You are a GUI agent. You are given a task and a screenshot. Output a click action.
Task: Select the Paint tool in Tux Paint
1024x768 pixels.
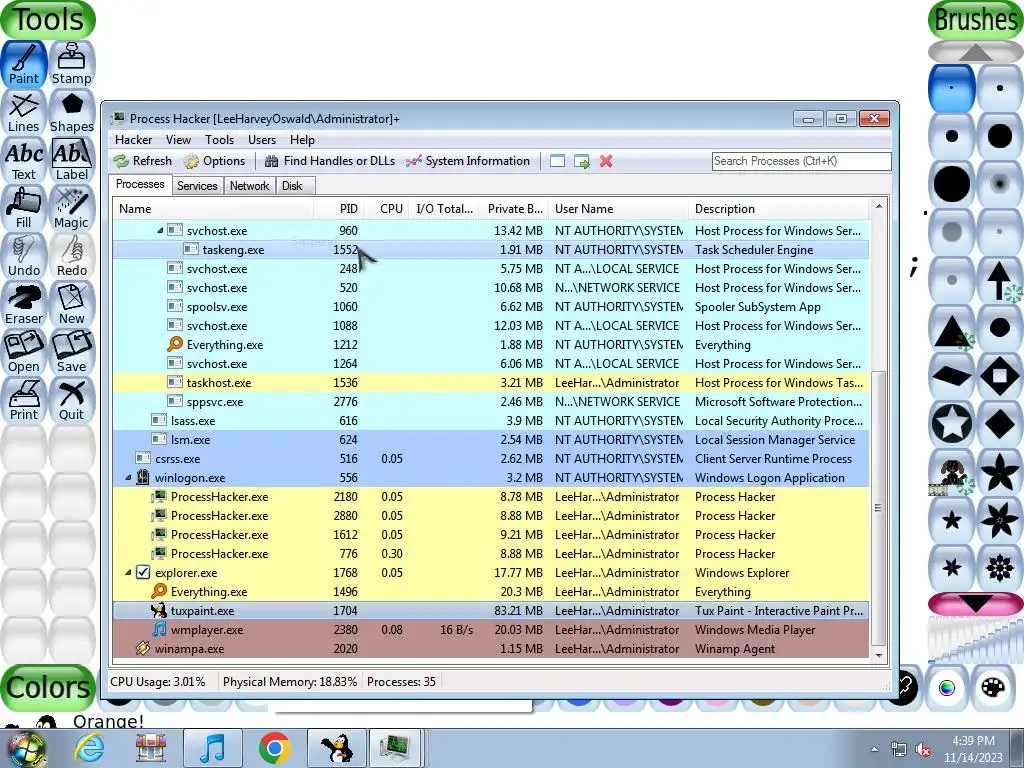(24, 64)
